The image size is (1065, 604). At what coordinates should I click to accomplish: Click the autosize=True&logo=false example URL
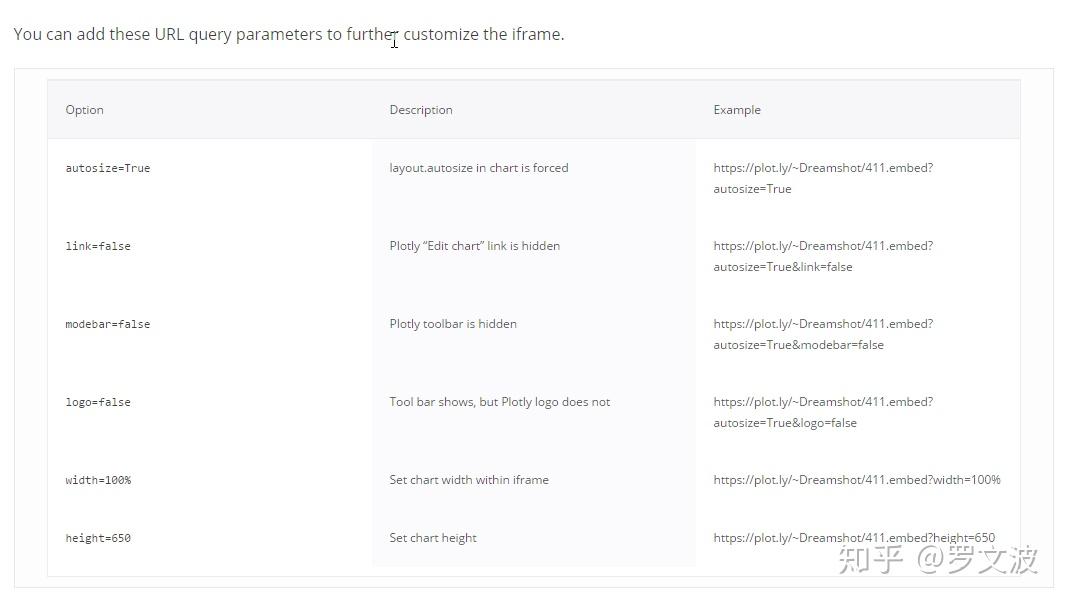[x=823, y=412]
